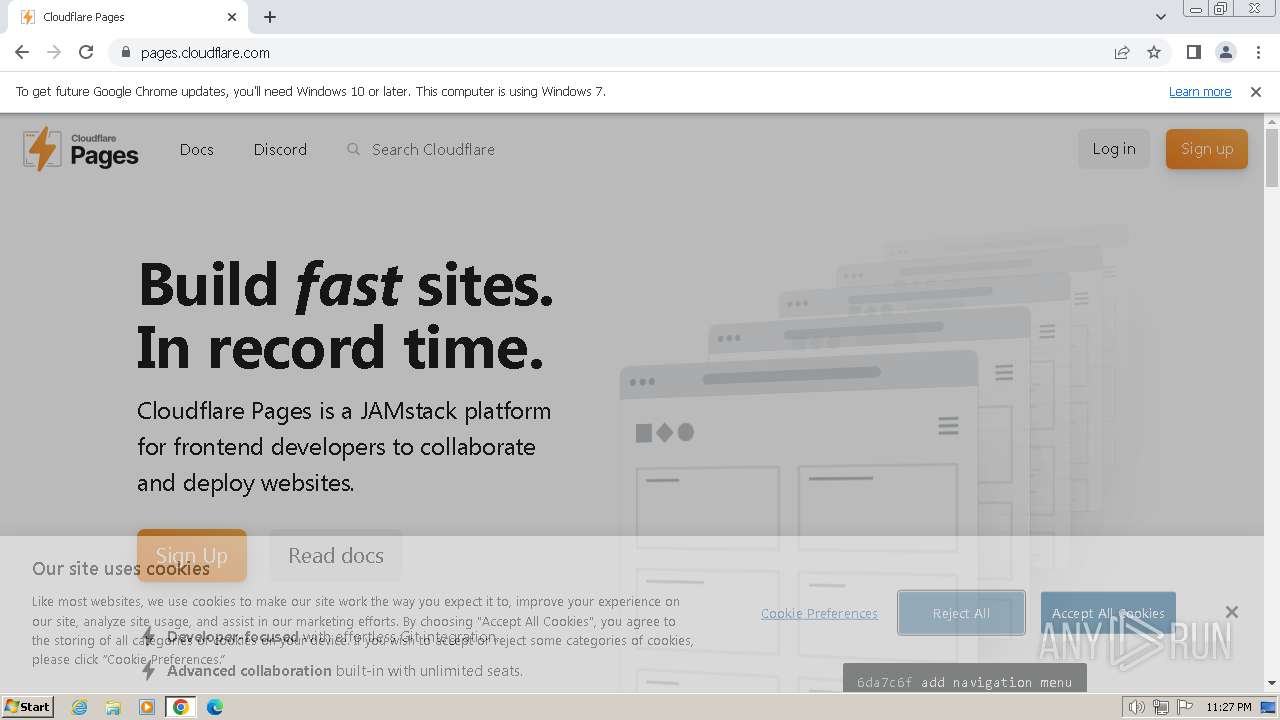Open Chrome three-dot menu
Viewport: 1280px width, 720px height.
point(1258,52)
